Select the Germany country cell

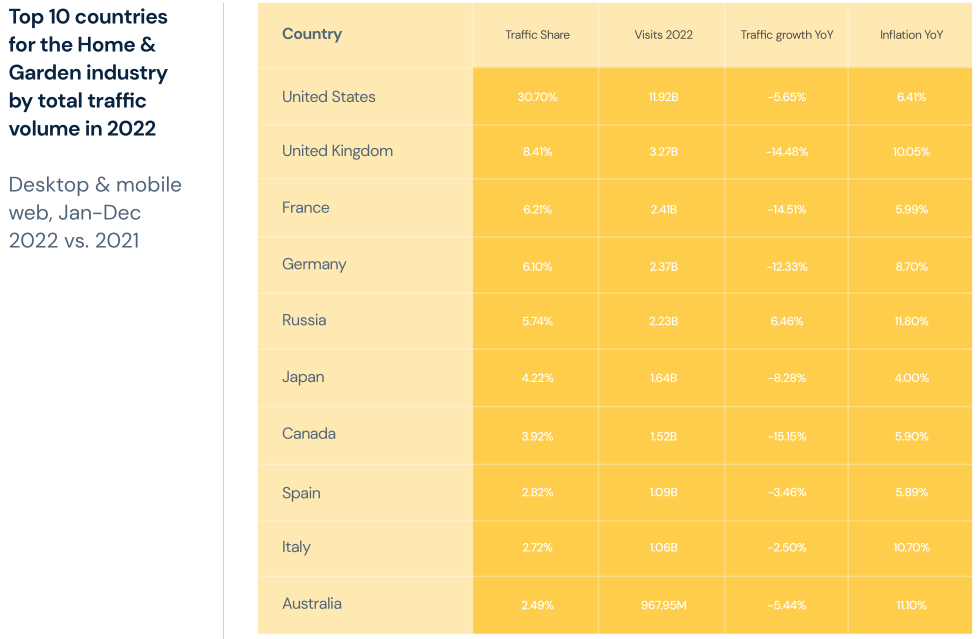coord(314,264)
